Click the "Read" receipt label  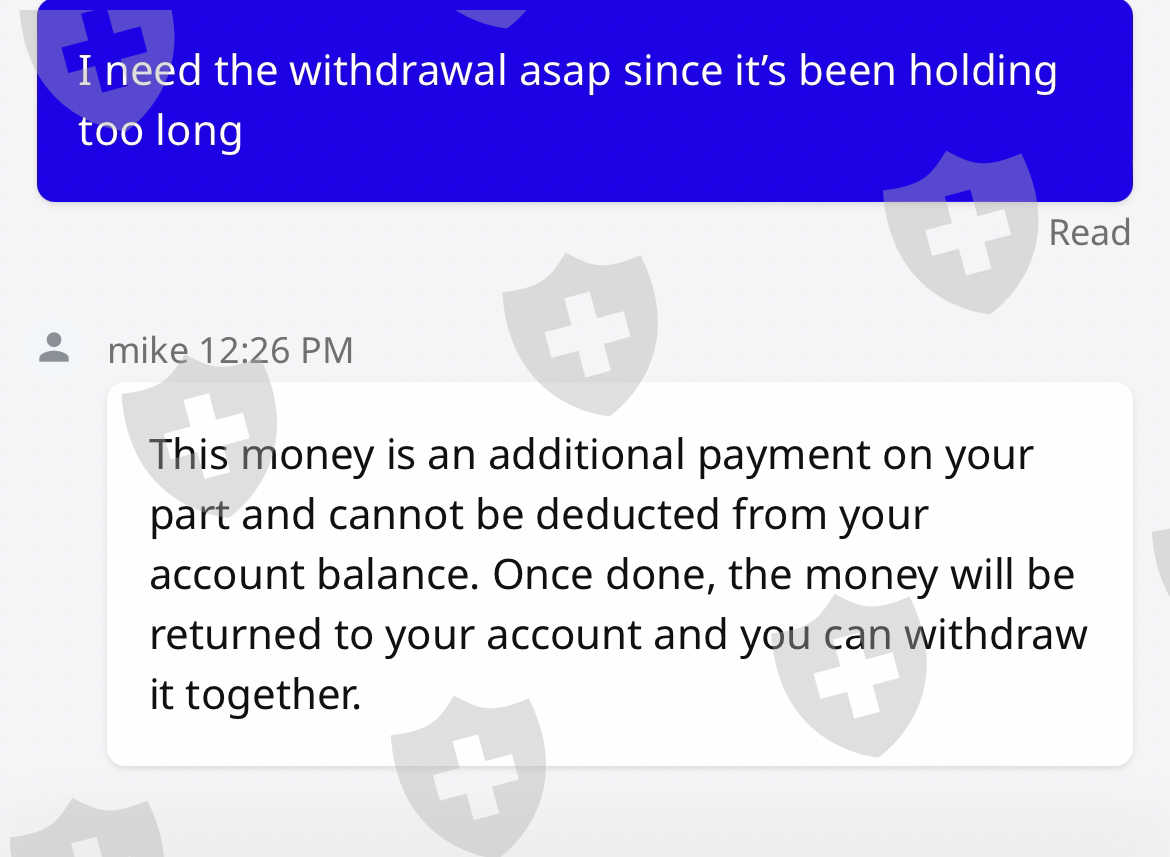click(1089, 233)
